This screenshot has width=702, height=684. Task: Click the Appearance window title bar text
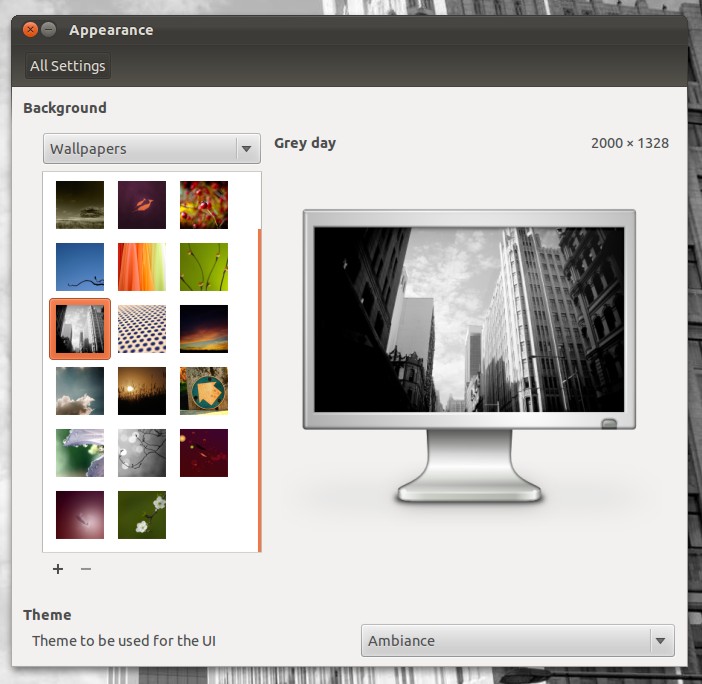click(111, 30)
